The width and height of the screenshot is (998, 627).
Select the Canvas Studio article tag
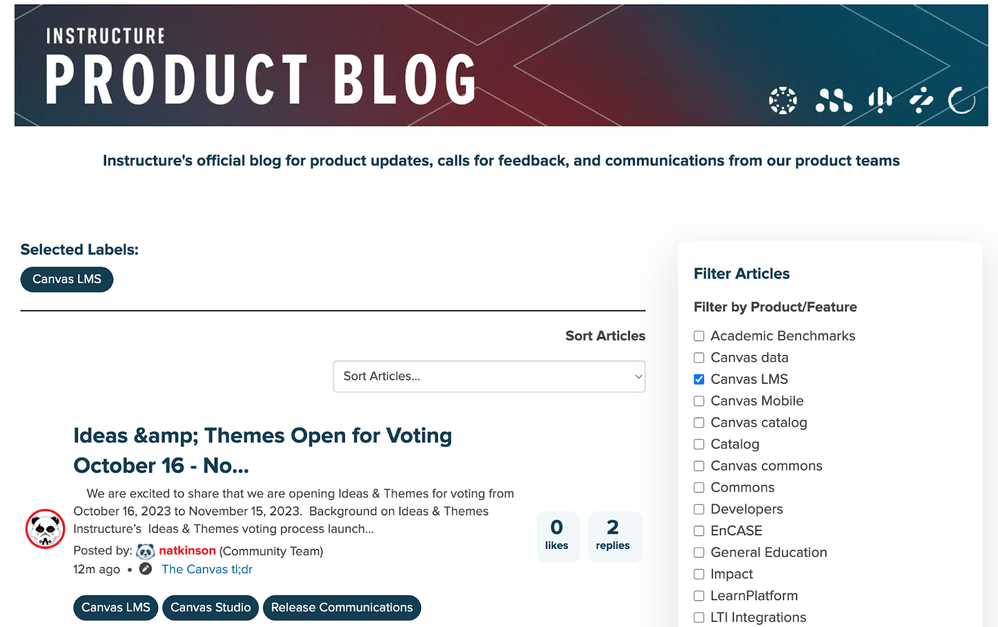coord(211,607)
